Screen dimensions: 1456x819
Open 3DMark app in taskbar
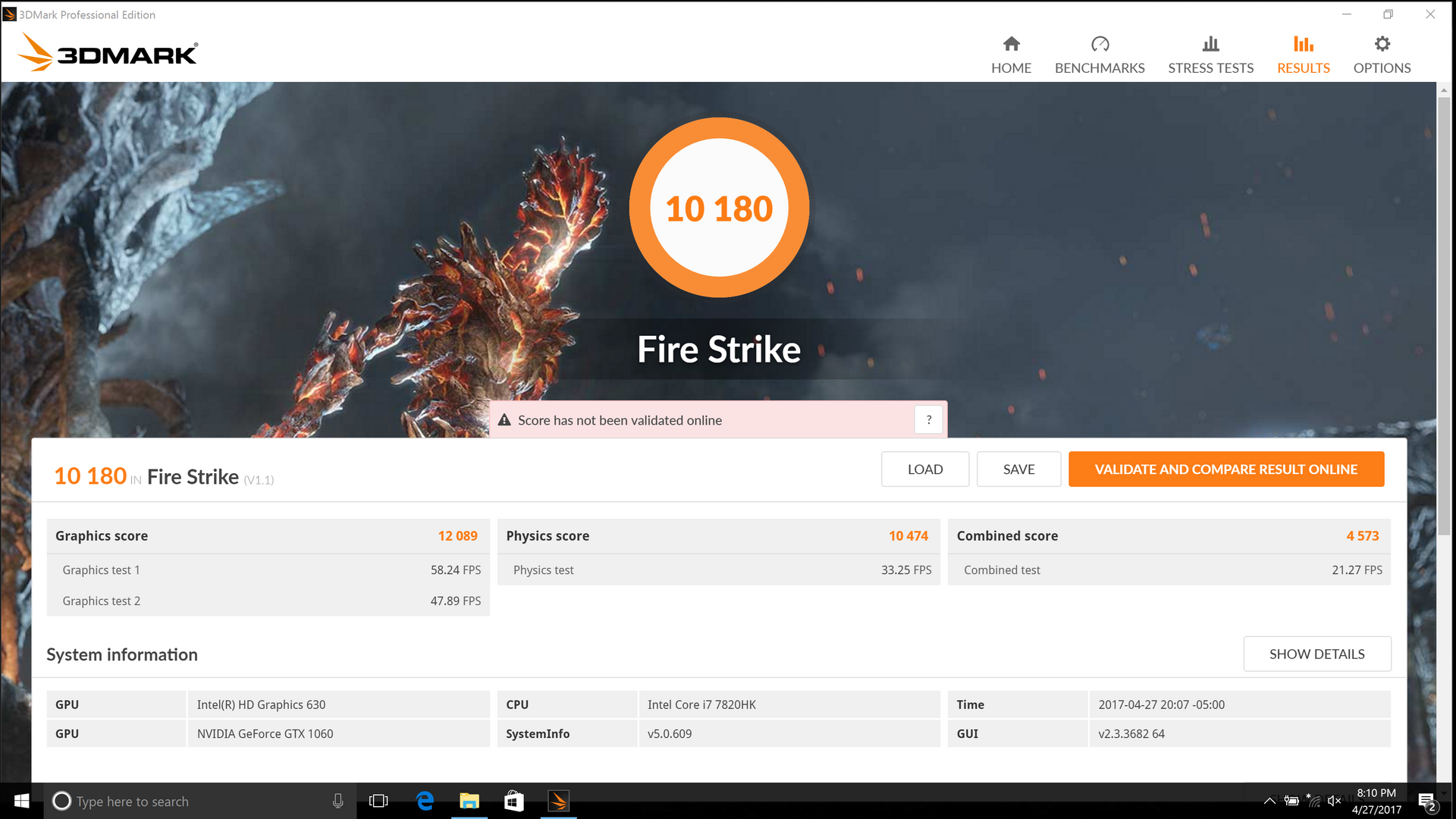pos(558,801)
